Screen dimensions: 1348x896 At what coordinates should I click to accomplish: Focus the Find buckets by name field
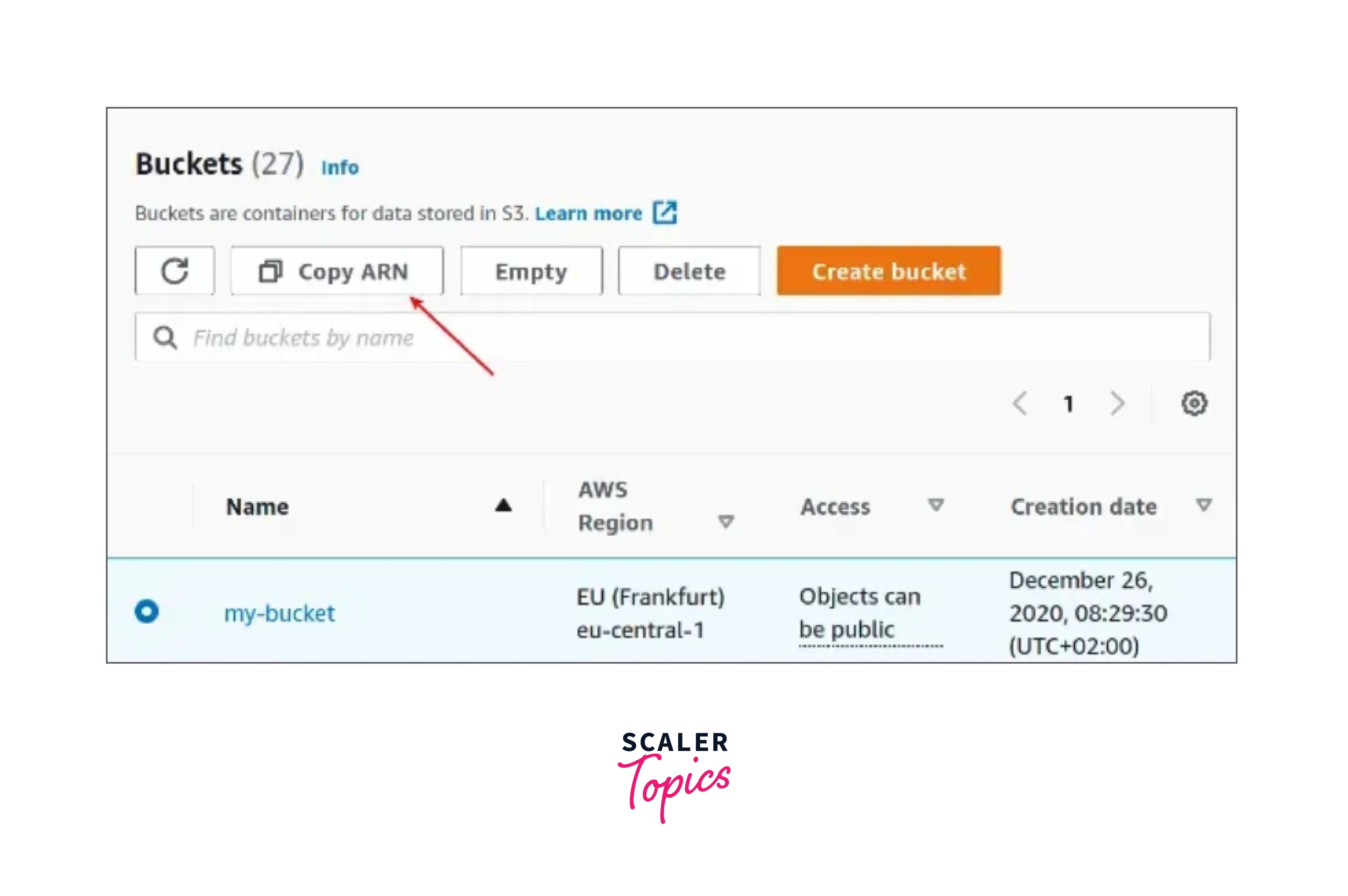686,337
